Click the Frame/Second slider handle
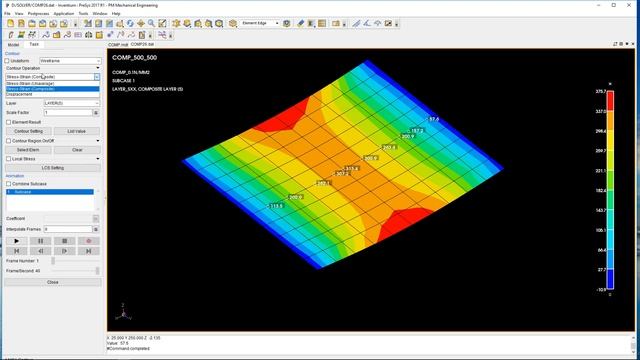 tap(98, 271)
